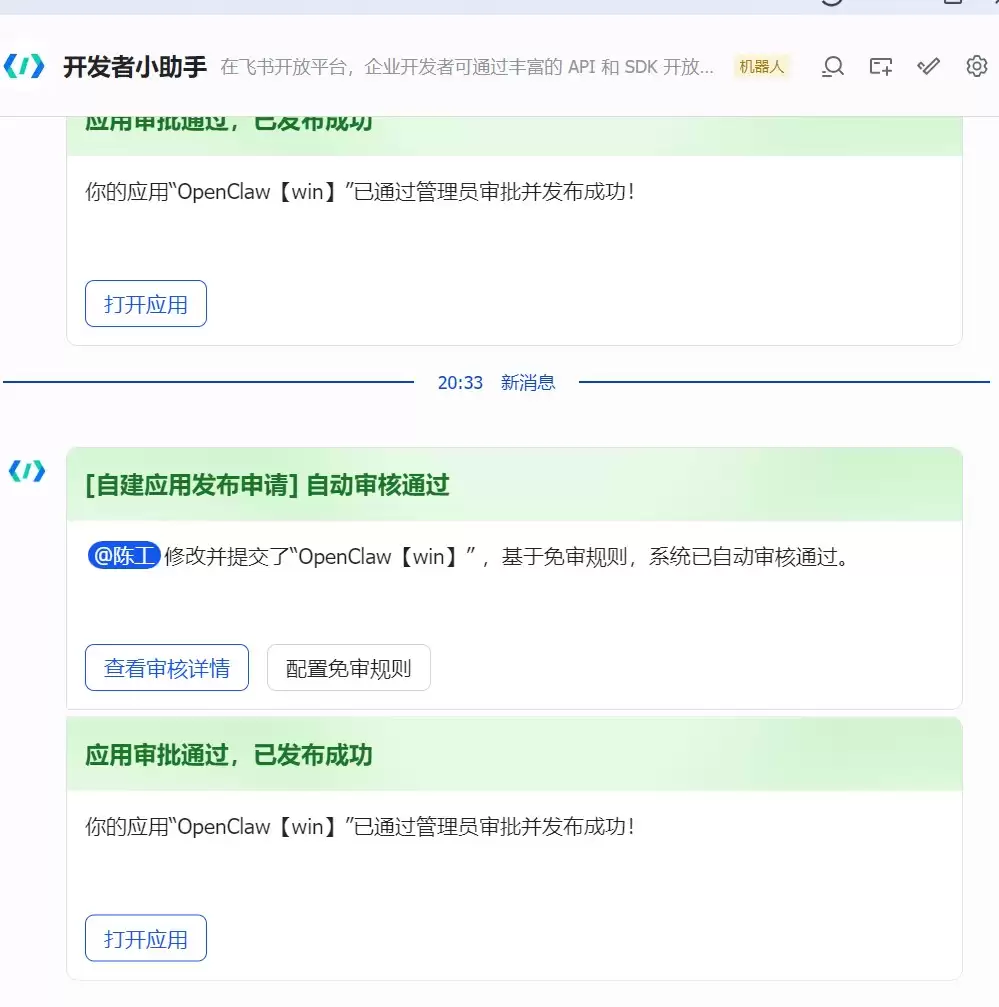Click the 查看审核详情 button
The height and width of the screenshot is (1007, 999).
(167, 668)
